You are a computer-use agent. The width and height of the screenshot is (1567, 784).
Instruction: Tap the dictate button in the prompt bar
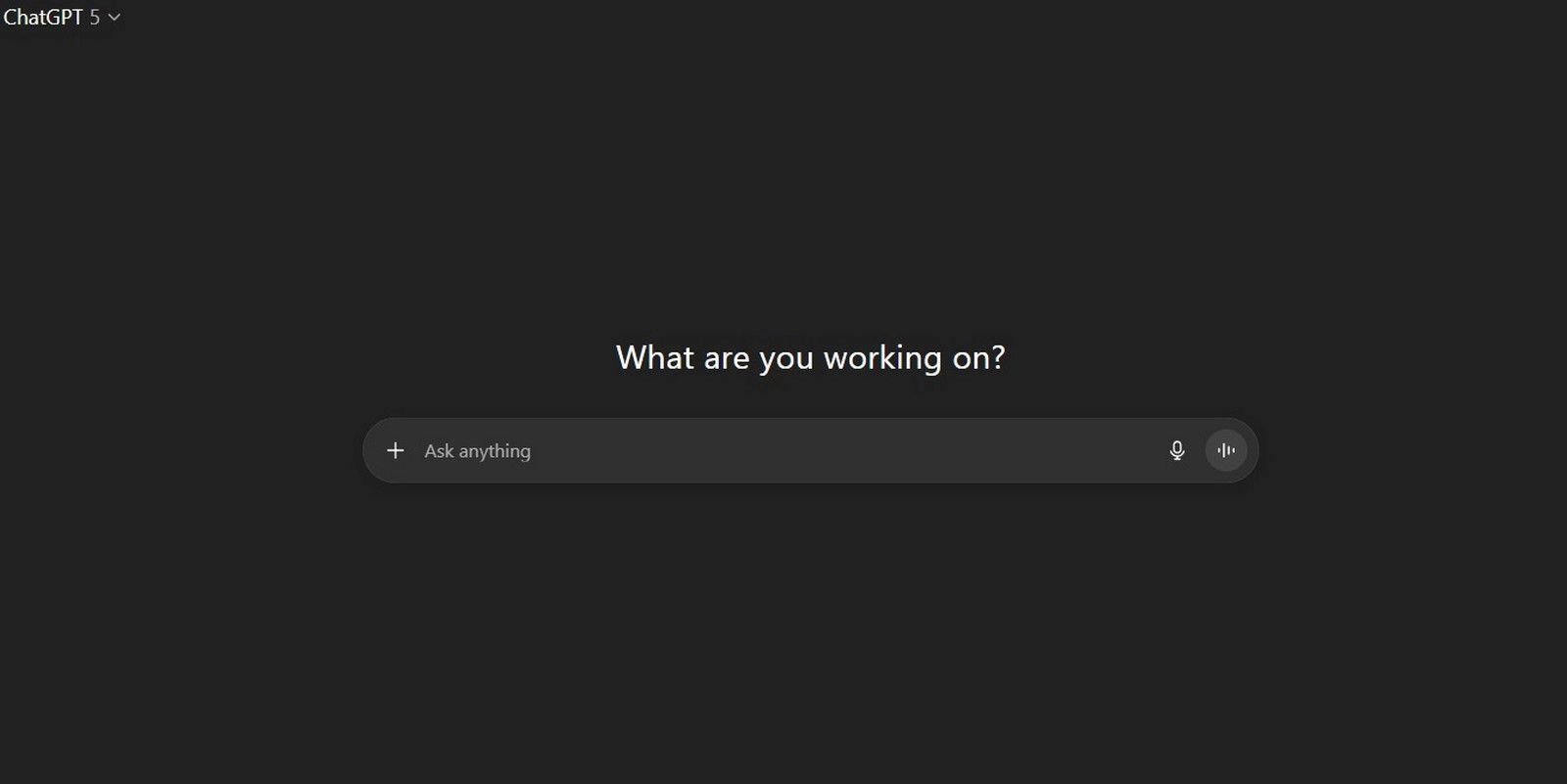pyautogui.click(x=1177, y=450)
